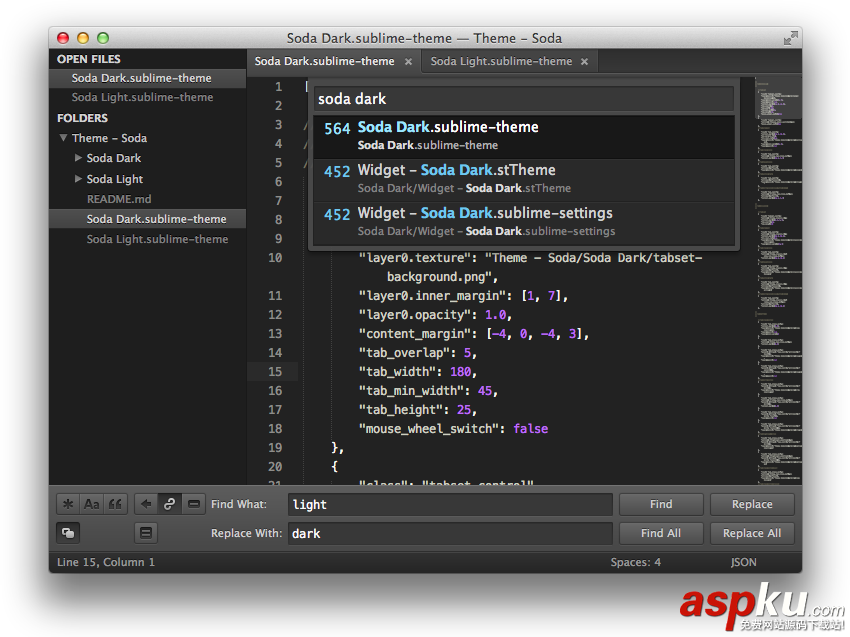The image size is (850, 637).
Task: Click the "layer0.inner_margin" line
Action: [463, 296]
